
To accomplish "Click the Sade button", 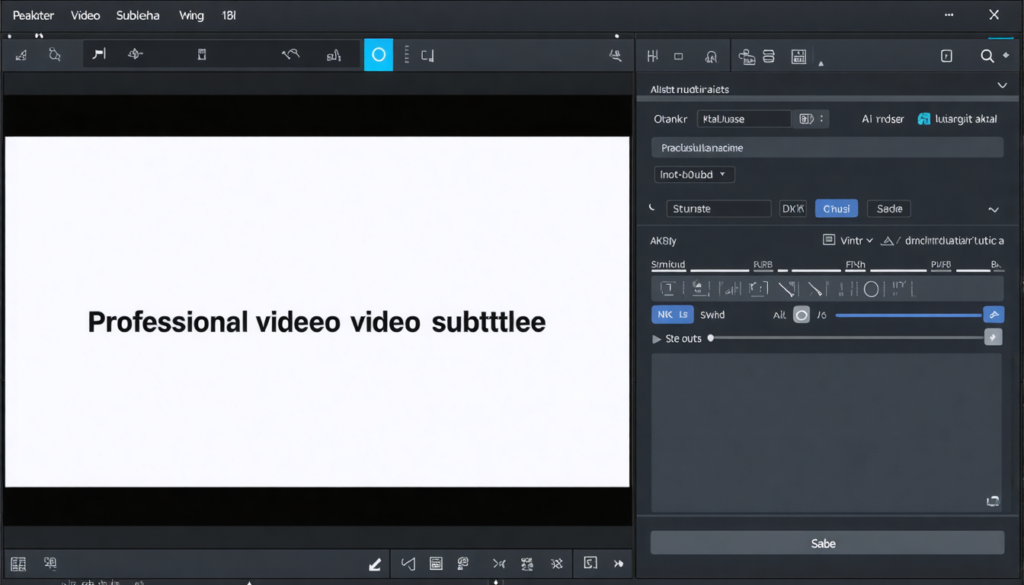I will [x=888, y=208].
